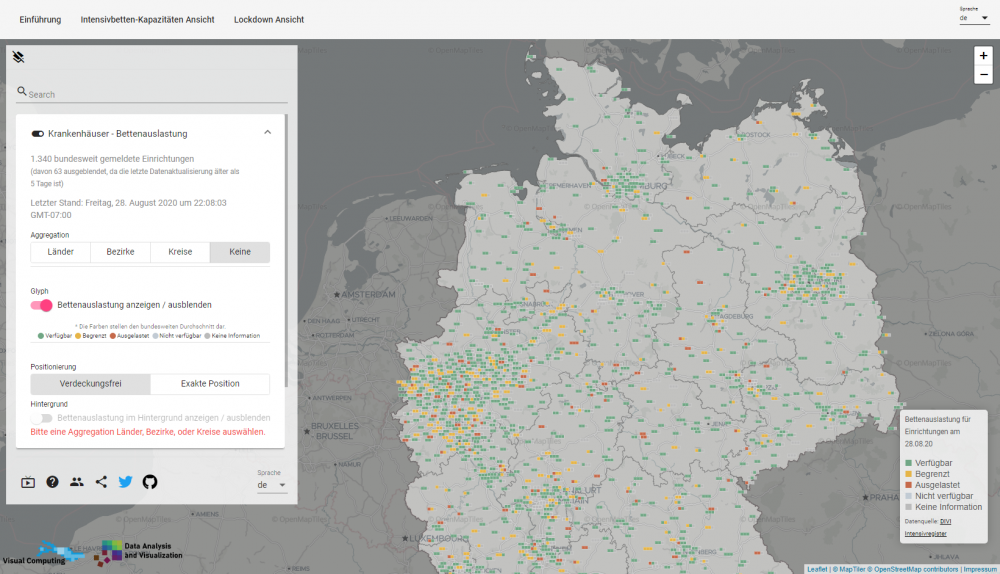Zoom out the map with minus button
Image resolution: width=1000 pixels, height=574 pixels.
(x=983, y=75)
